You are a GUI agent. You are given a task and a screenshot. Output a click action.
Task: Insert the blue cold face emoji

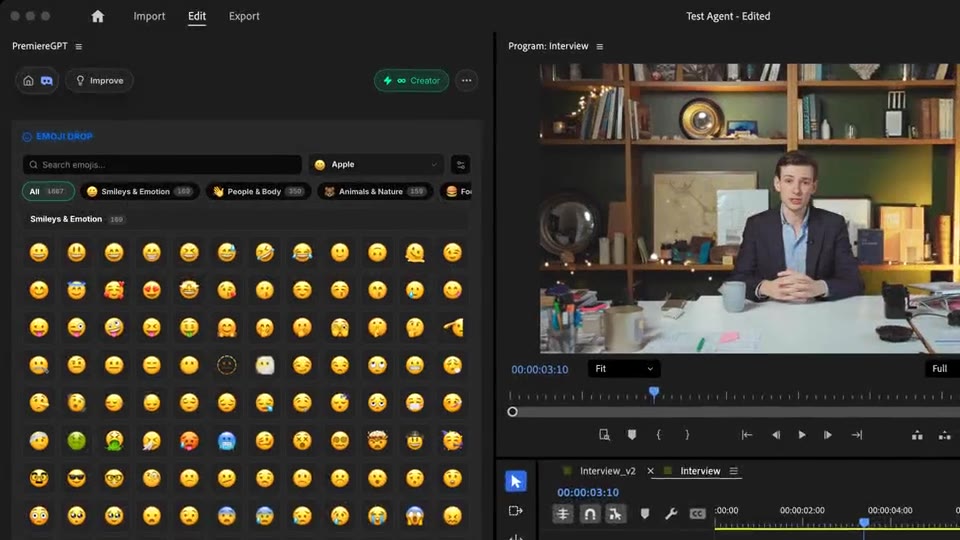pyautogui.click(x=227, y=440)
